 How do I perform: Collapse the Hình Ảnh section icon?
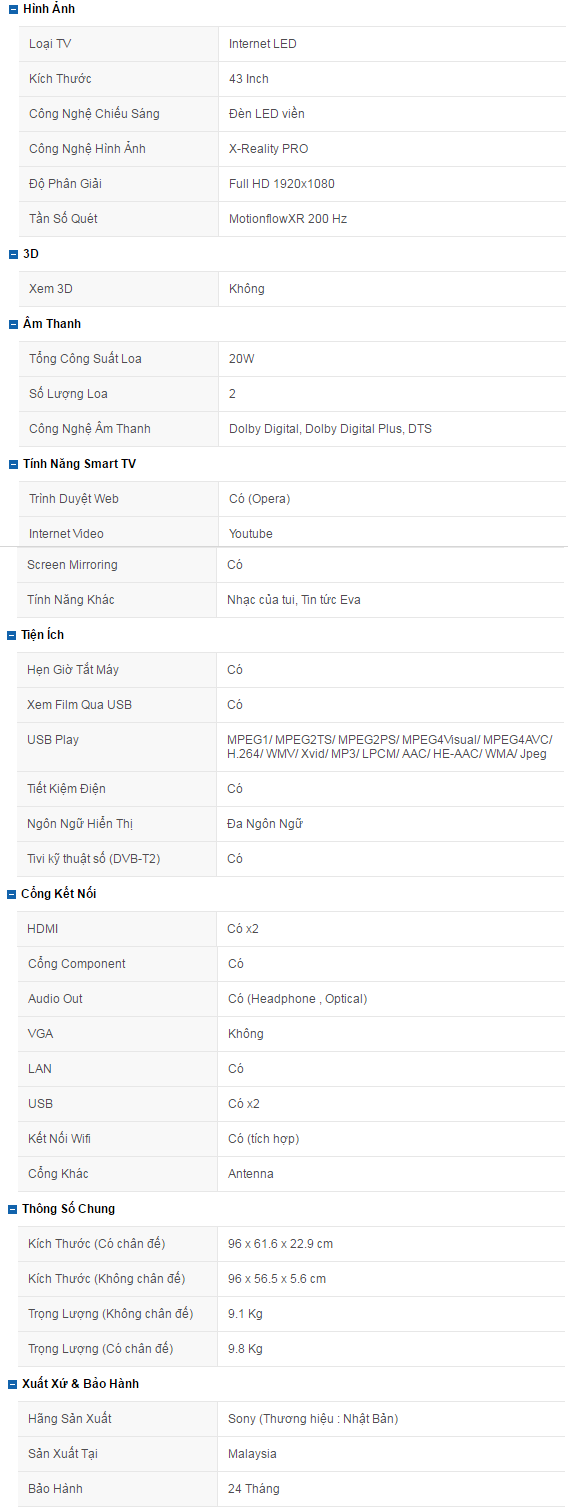(13, 9)
